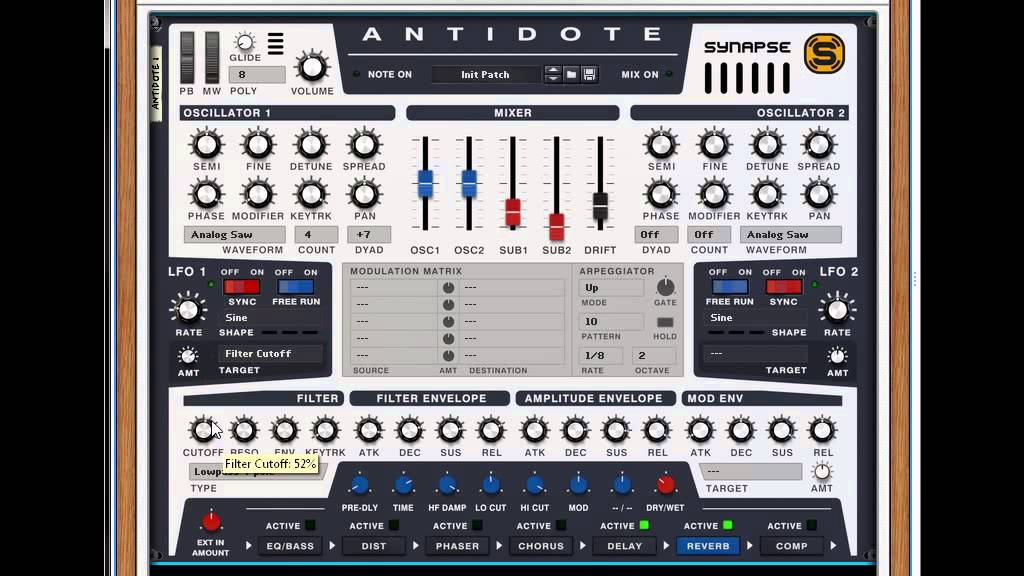The image size is (1024, 576).
Task: Click the Oscillator 2 Count Off field
Action: point(709,234)
